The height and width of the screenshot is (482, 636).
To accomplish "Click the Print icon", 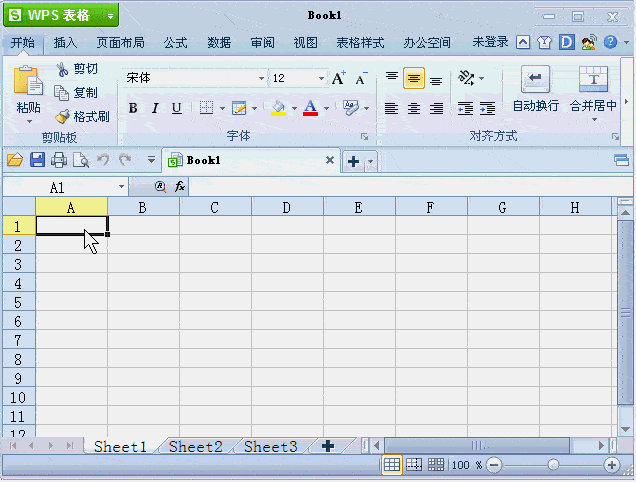I will click(59, 160).
